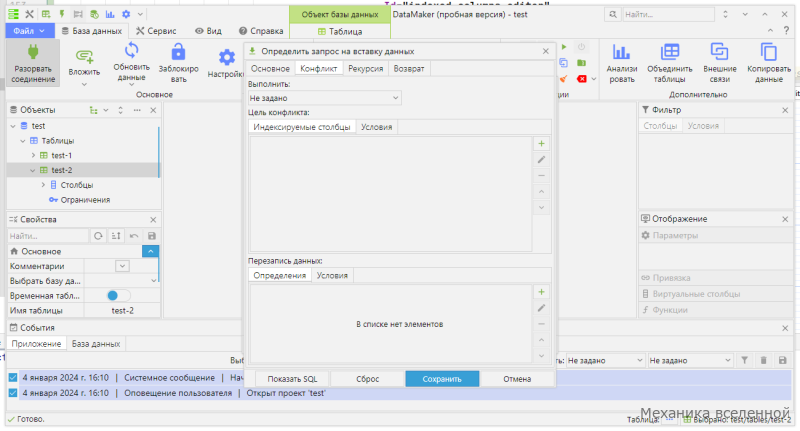Click the lightning bolt quick access icon
This screenshot has height=431, width=800.
coord(62,14)
